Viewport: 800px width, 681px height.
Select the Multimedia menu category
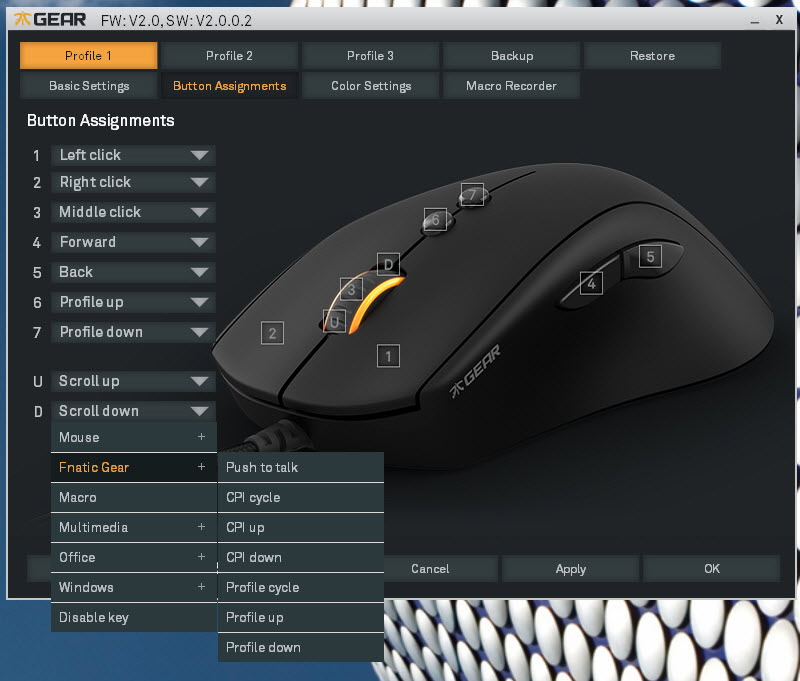coord(134,527)
